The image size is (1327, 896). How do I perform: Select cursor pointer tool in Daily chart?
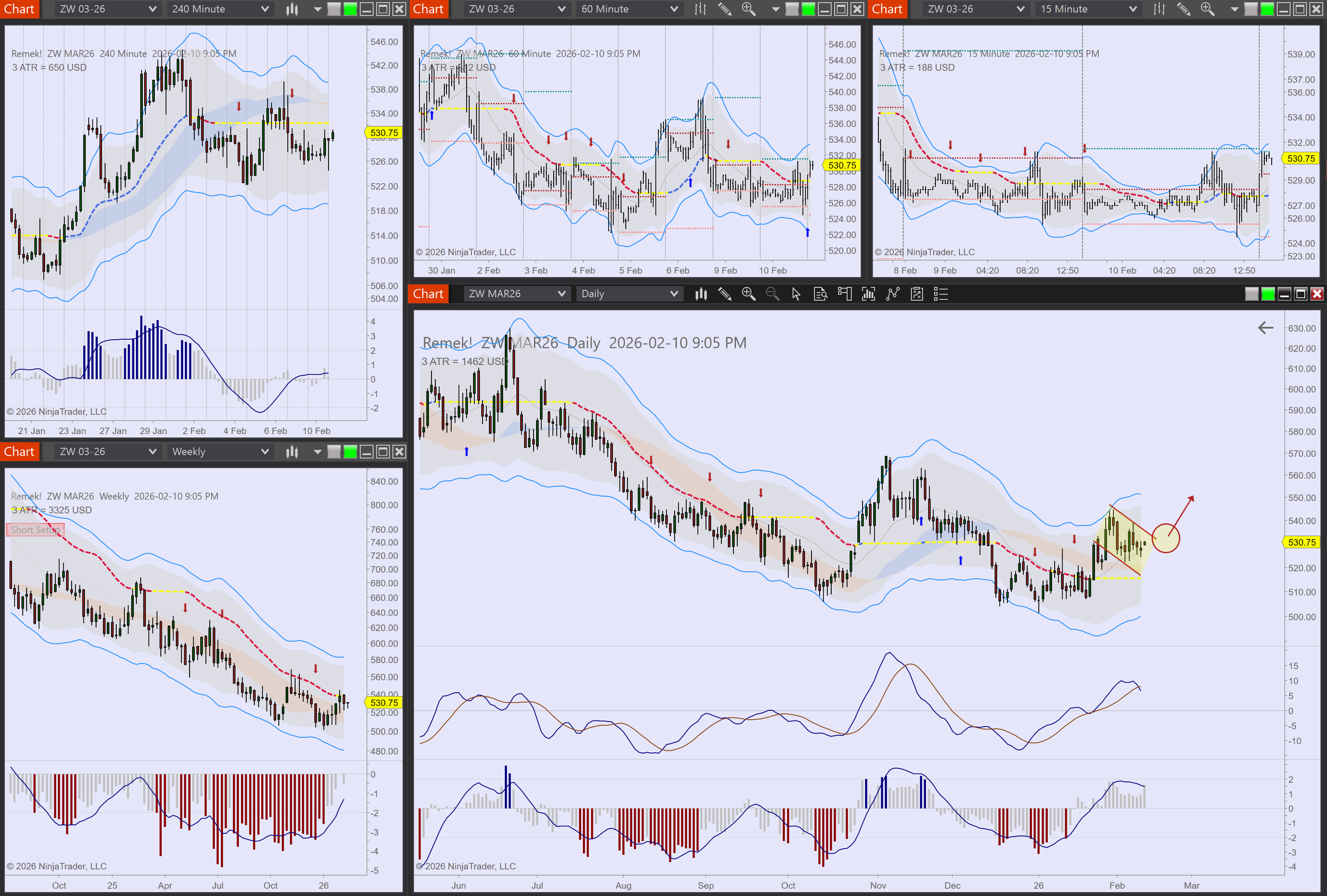796,294
